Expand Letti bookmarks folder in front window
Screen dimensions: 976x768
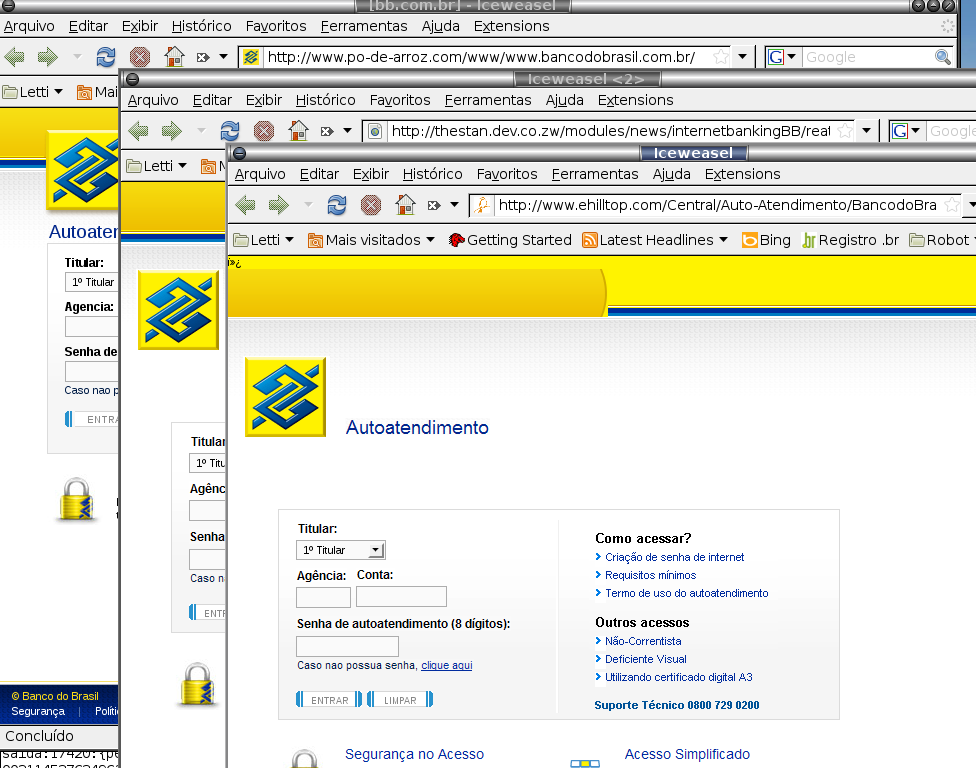[263, 240]
